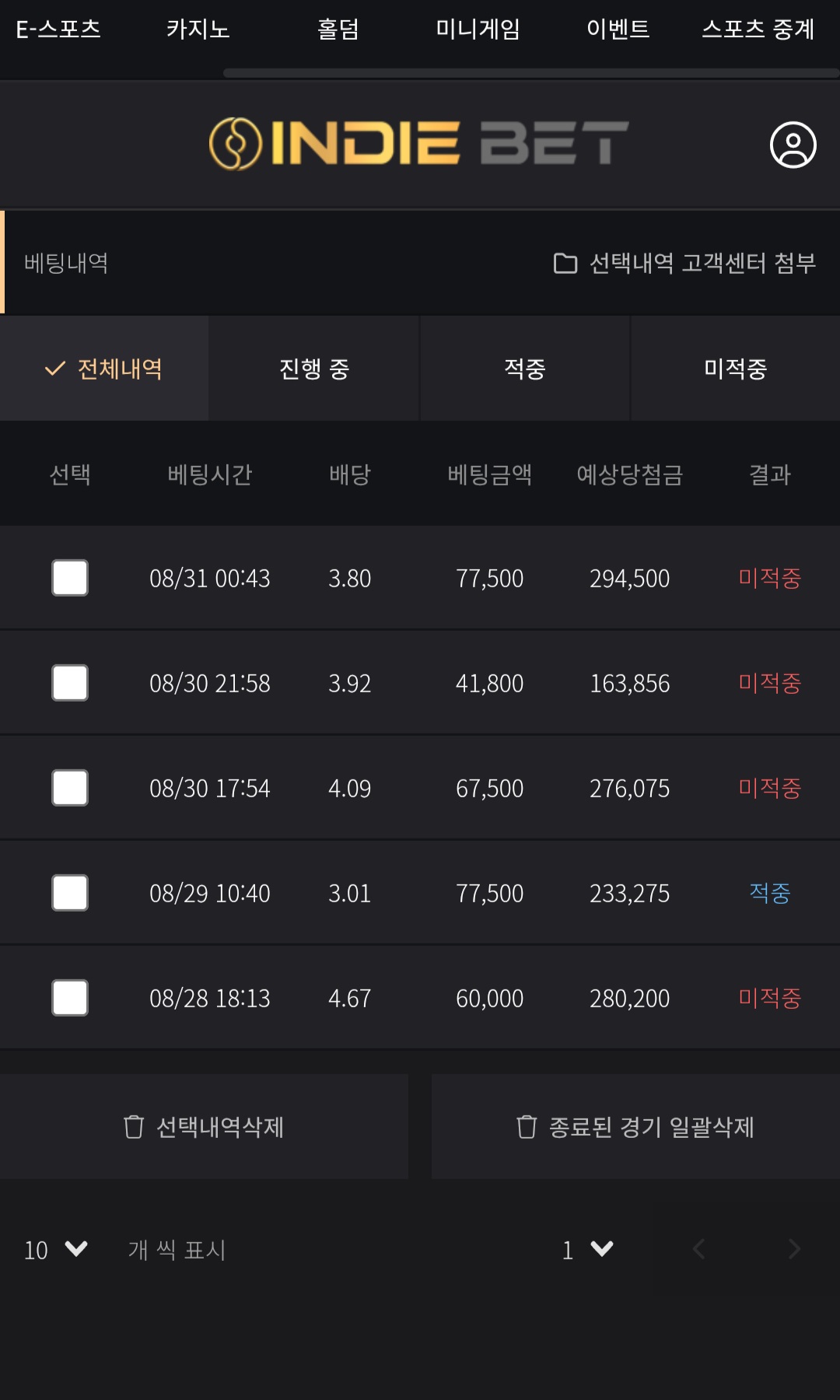Click trash icon beside 선택내역삭제
Viewport: 840px width, 1400px height.
134,1126
